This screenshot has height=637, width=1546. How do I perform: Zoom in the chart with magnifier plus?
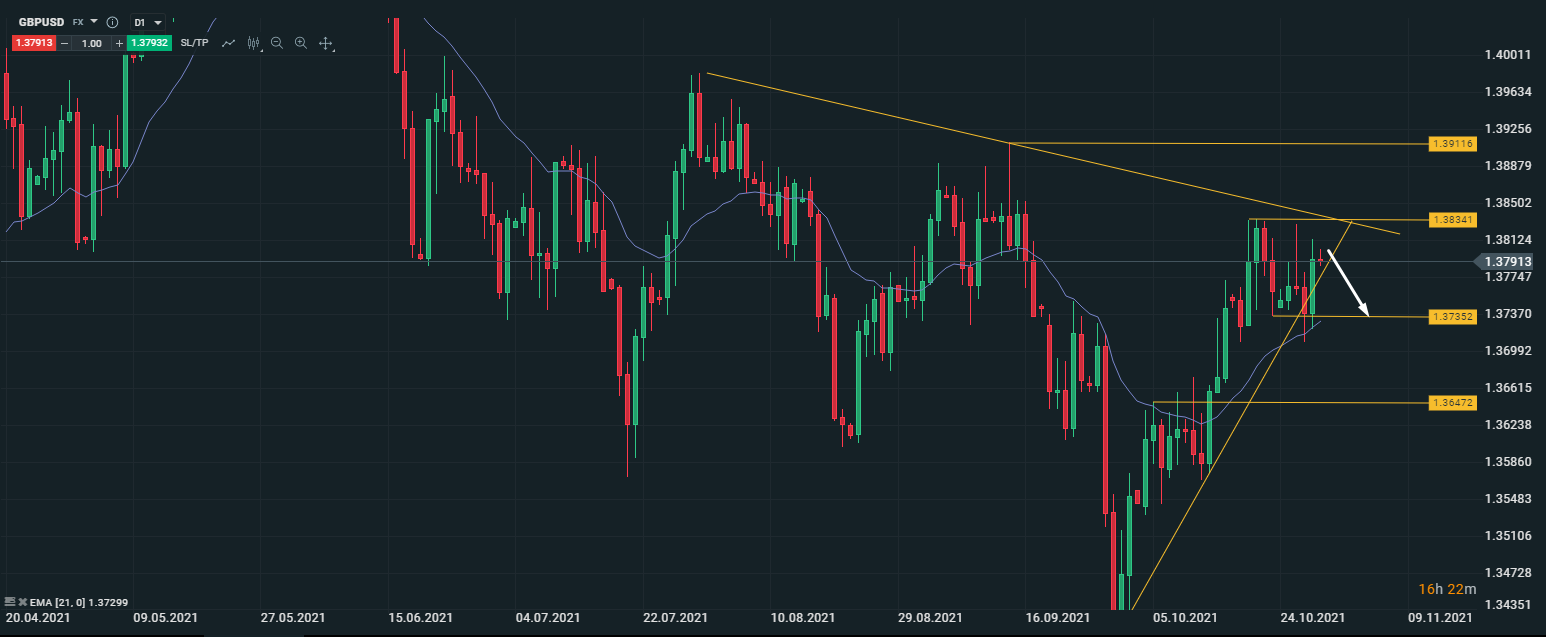coord(301,43)
